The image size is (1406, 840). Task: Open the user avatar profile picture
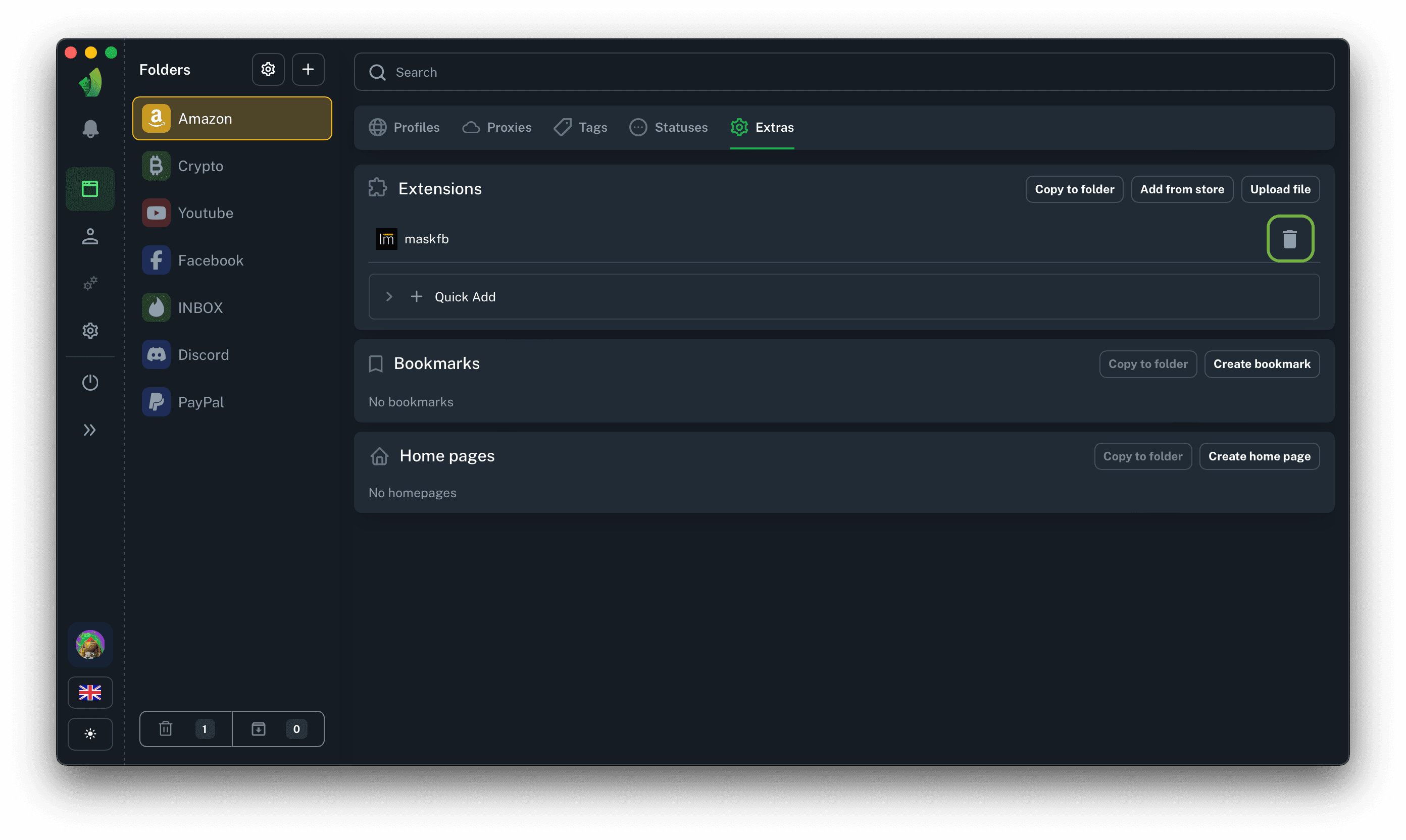[90, 644]
